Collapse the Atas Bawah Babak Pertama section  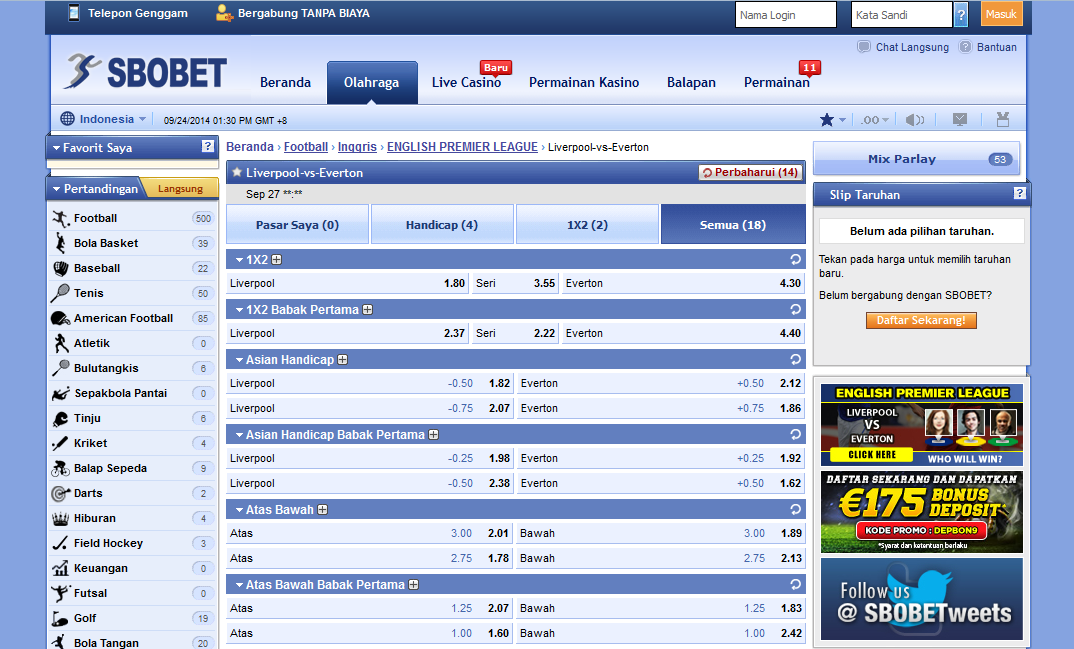[x=239, y=585]
